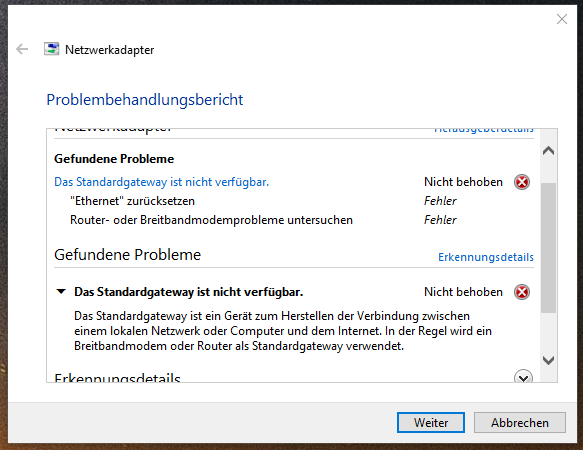This screenshot has height=450, width=583.
Task: Click the 'Fehler' status beside Ethernet zurücksetzen
Action: tap(440, 201)
